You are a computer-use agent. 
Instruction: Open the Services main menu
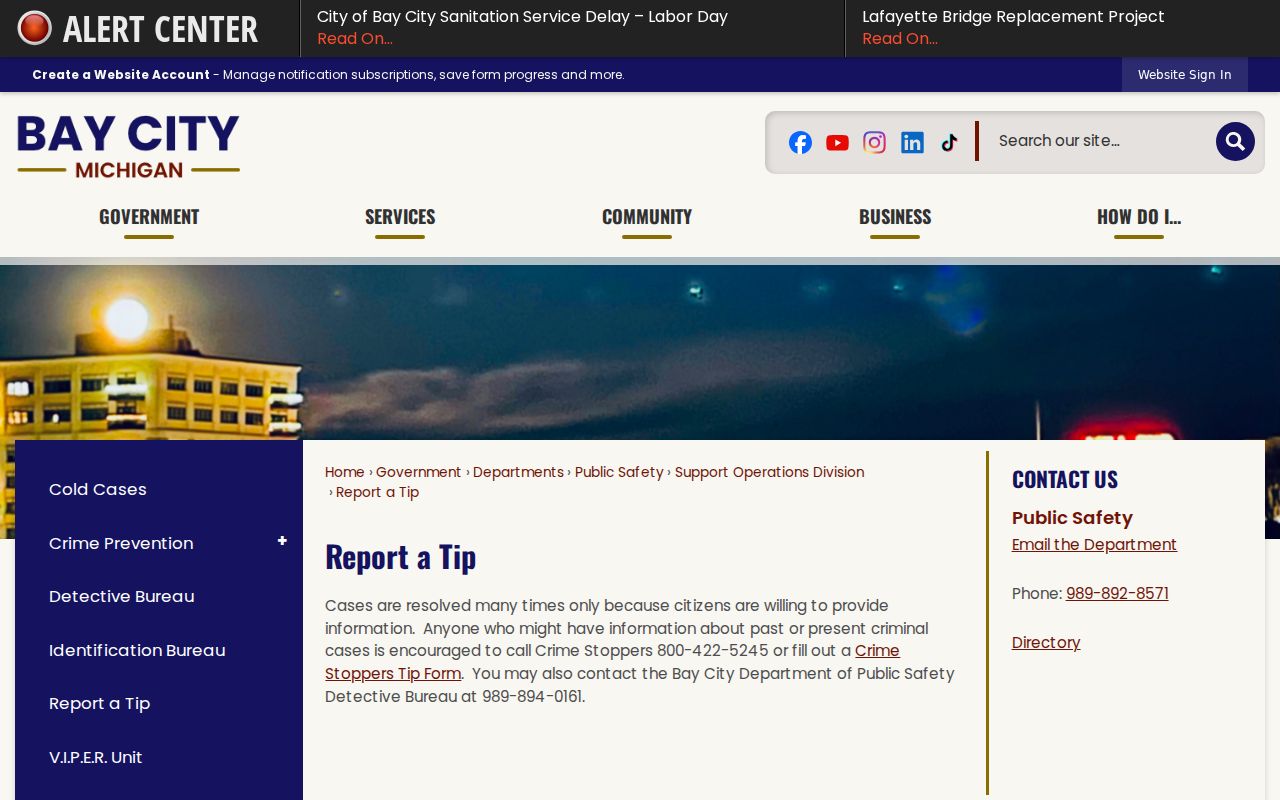[400, 217]
